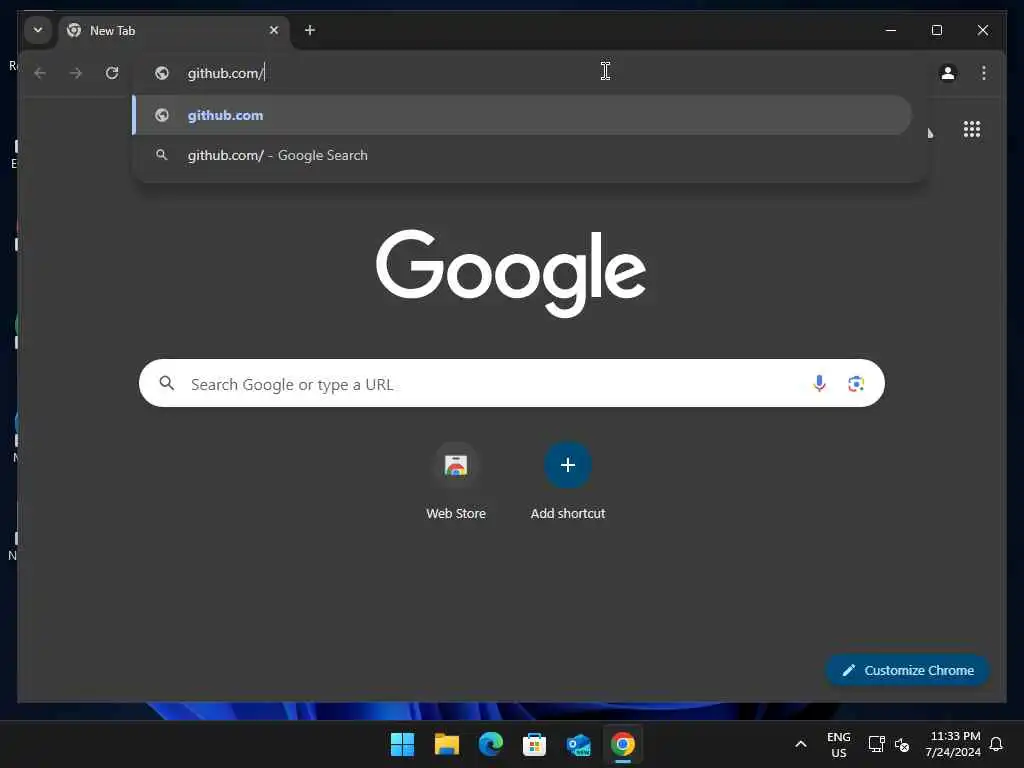The image size is (1024, 768).
Task: Close the New Tab tab
Action: tap(274, 30)
